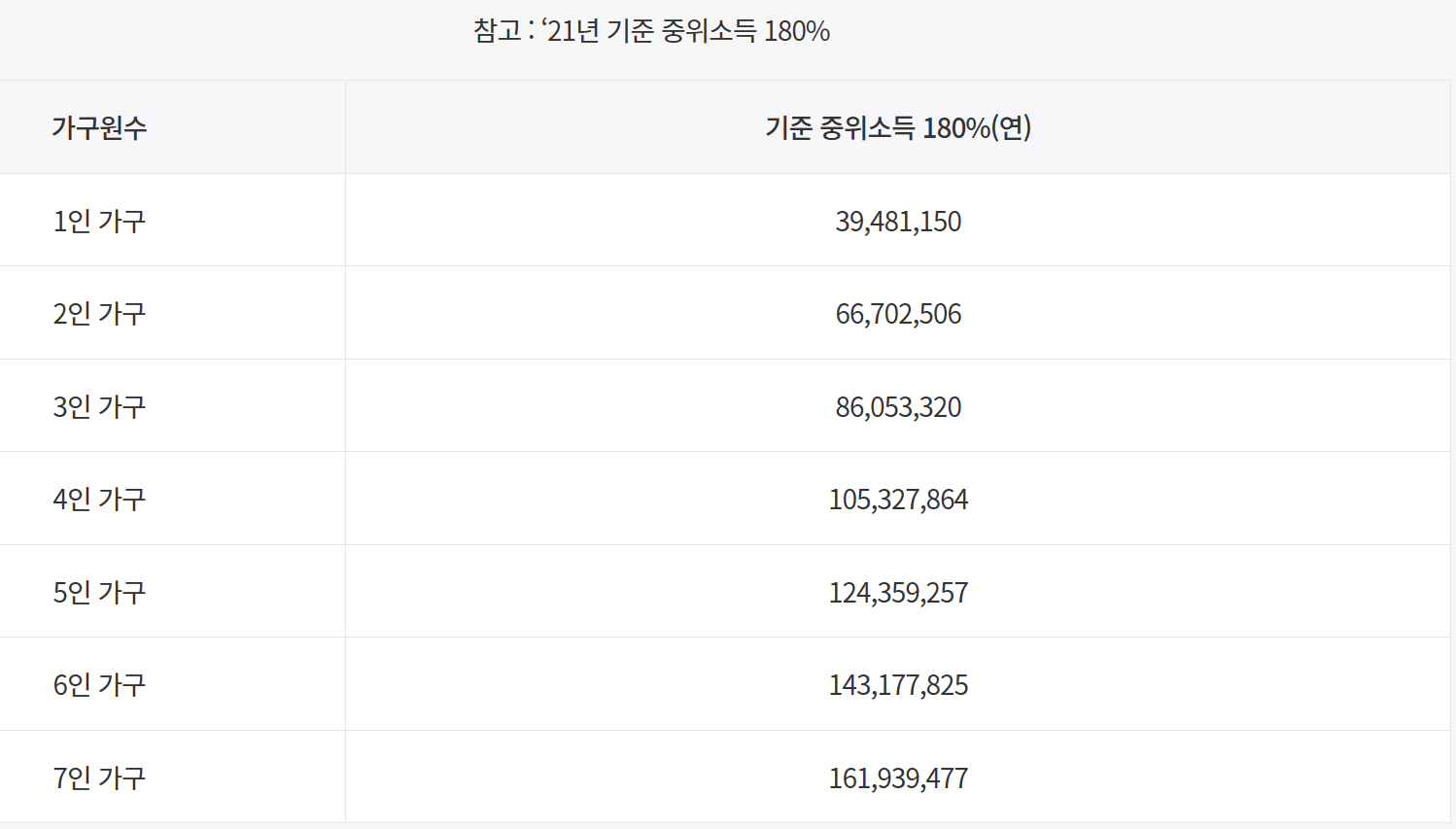Click the '5인 가구' row label
The image size is (1456, 829).
click(99, 592)
